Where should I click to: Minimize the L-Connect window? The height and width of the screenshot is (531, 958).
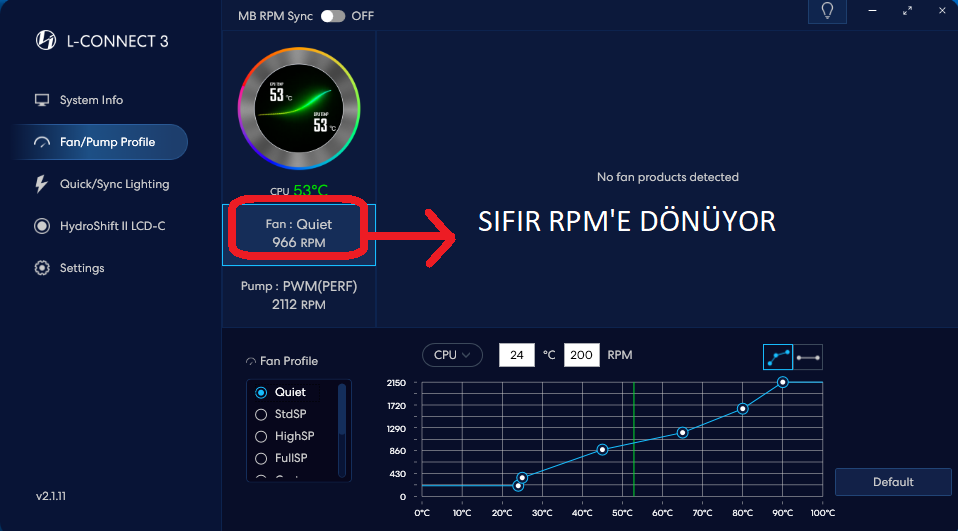coord(872,10)
